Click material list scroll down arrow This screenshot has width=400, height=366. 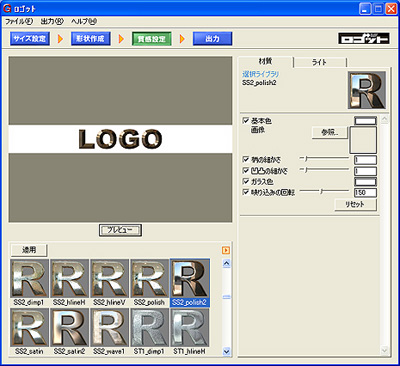[x=226, y=351]
